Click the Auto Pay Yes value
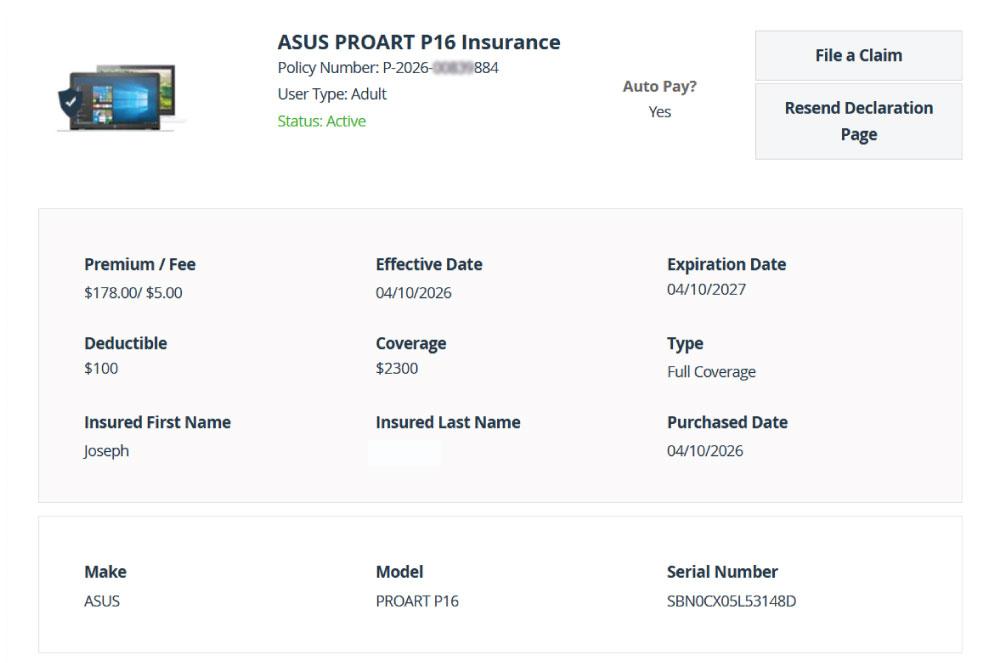This screenshot has width=1000, height=663. [659, 112]
